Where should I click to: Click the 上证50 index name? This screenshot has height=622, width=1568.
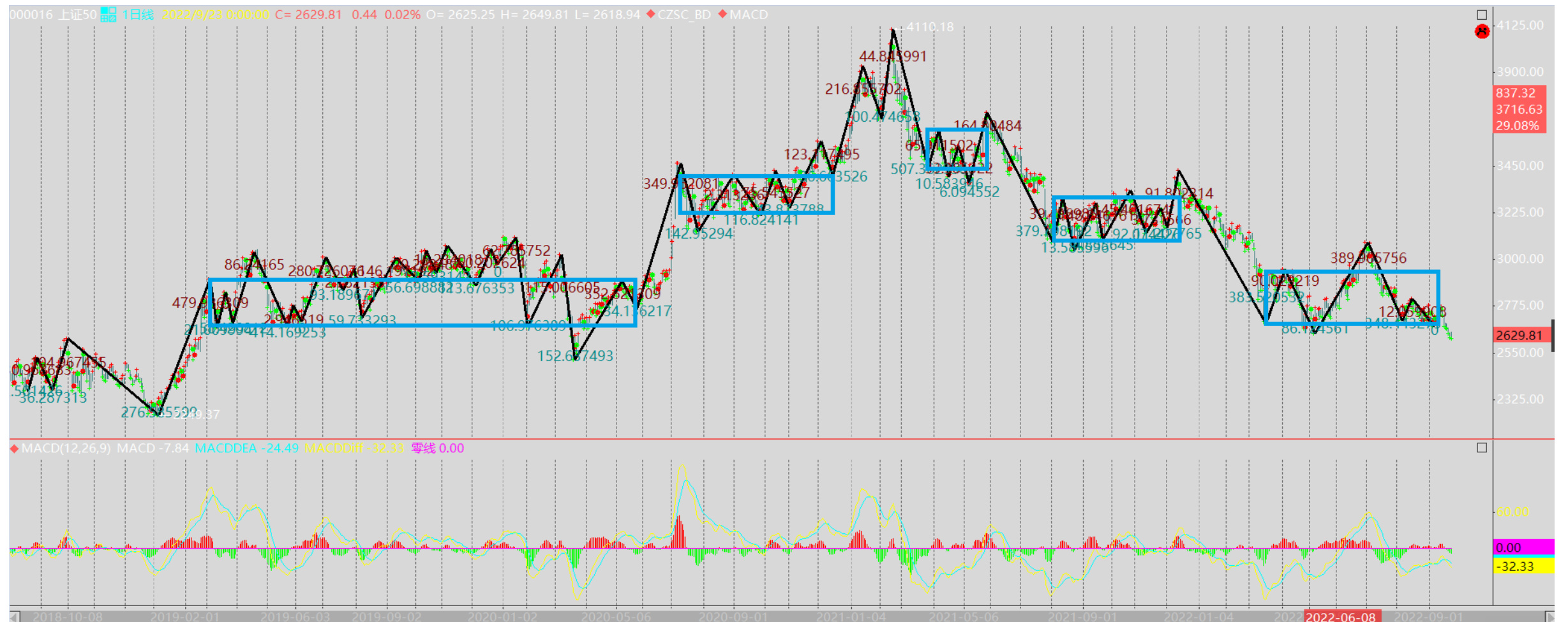pyautogui.click(x=78, y=15)
